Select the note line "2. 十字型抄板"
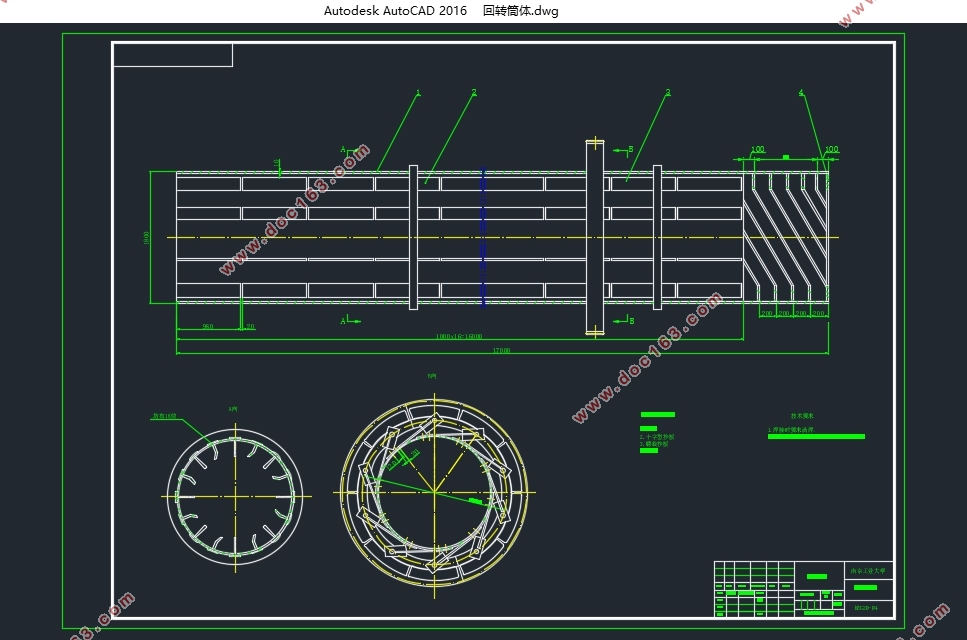 (x=657, y=437)
